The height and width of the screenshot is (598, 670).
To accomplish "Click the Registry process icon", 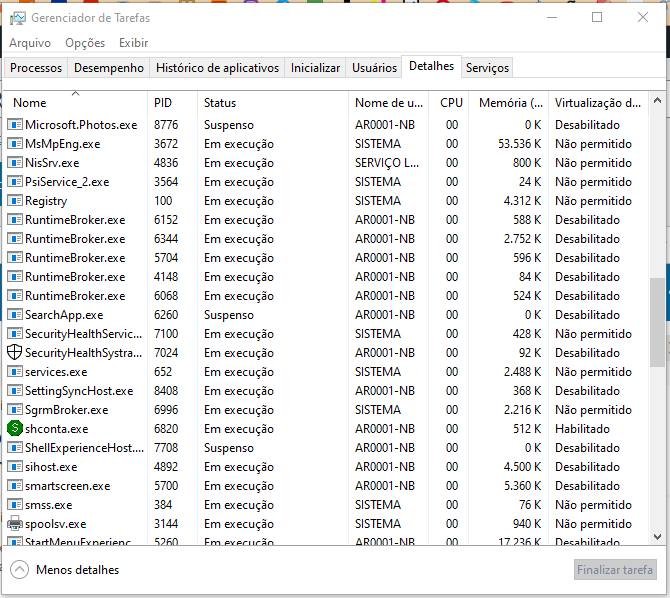I will point(15,201).
